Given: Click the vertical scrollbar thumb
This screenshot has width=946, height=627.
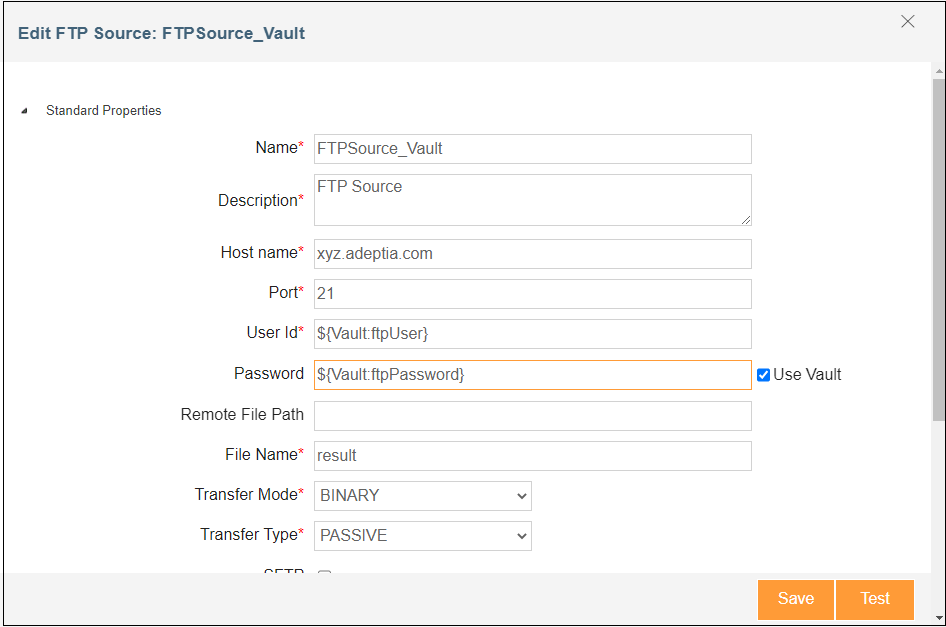Looking at the screenshot, I should click(938, 250).
